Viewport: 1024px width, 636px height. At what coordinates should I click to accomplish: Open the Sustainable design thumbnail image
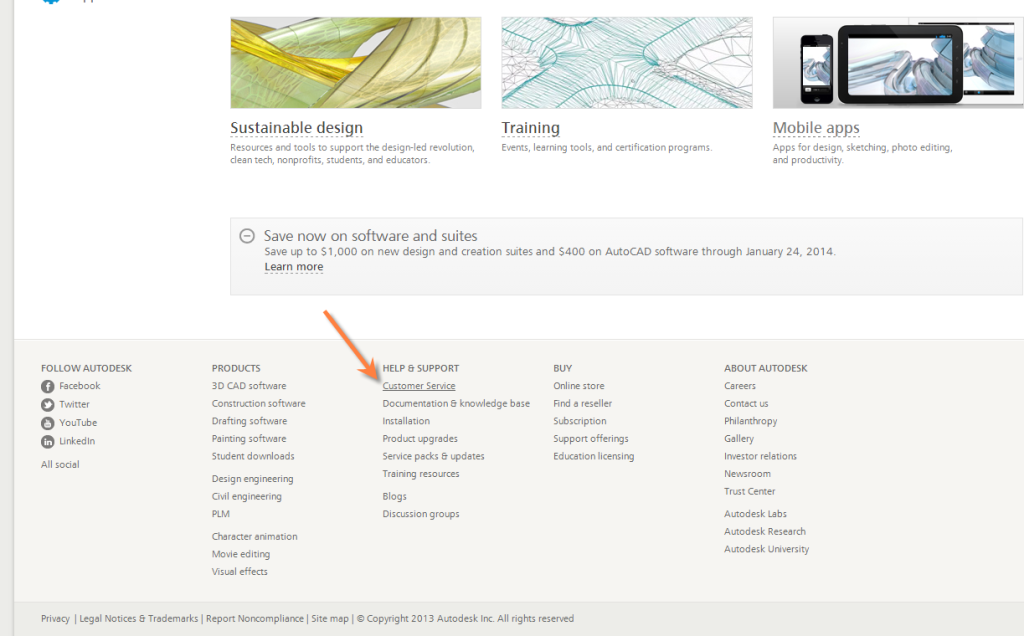[356, 63]
